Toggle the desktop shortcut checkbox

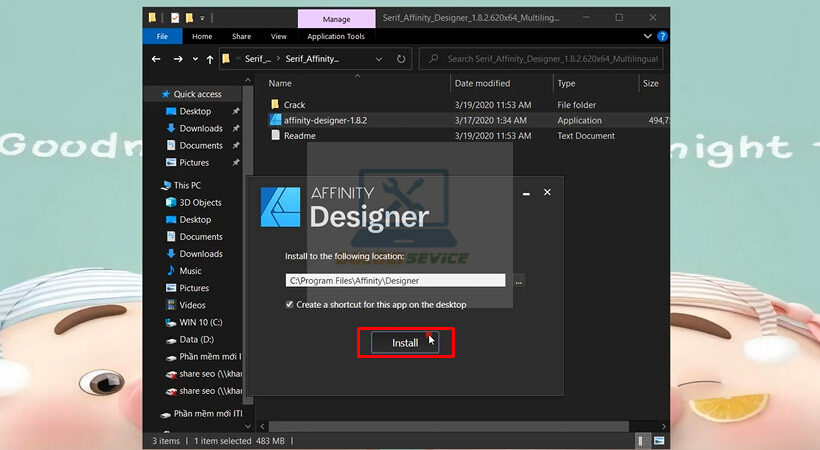(289, 304)
